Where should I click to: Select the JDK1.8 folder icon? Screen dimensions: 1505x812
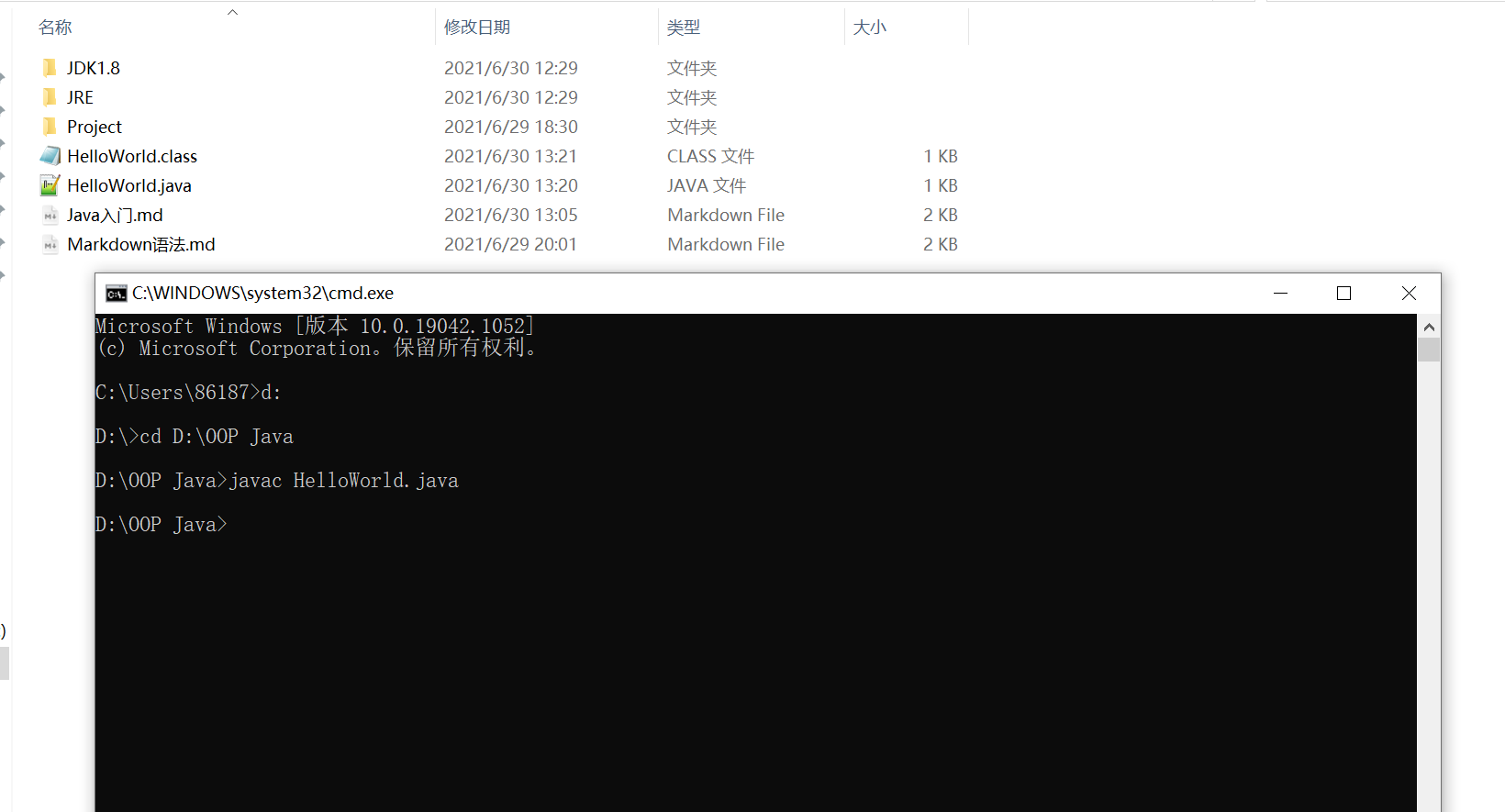click(x=50, y=68)
